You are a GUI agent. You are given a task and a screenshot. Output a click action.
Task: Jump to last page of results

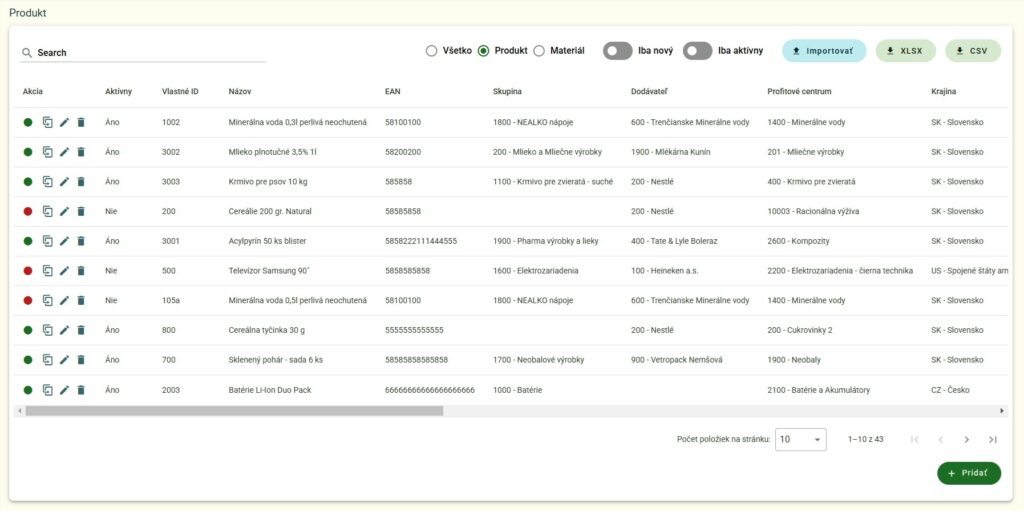[x=992, y=440]
